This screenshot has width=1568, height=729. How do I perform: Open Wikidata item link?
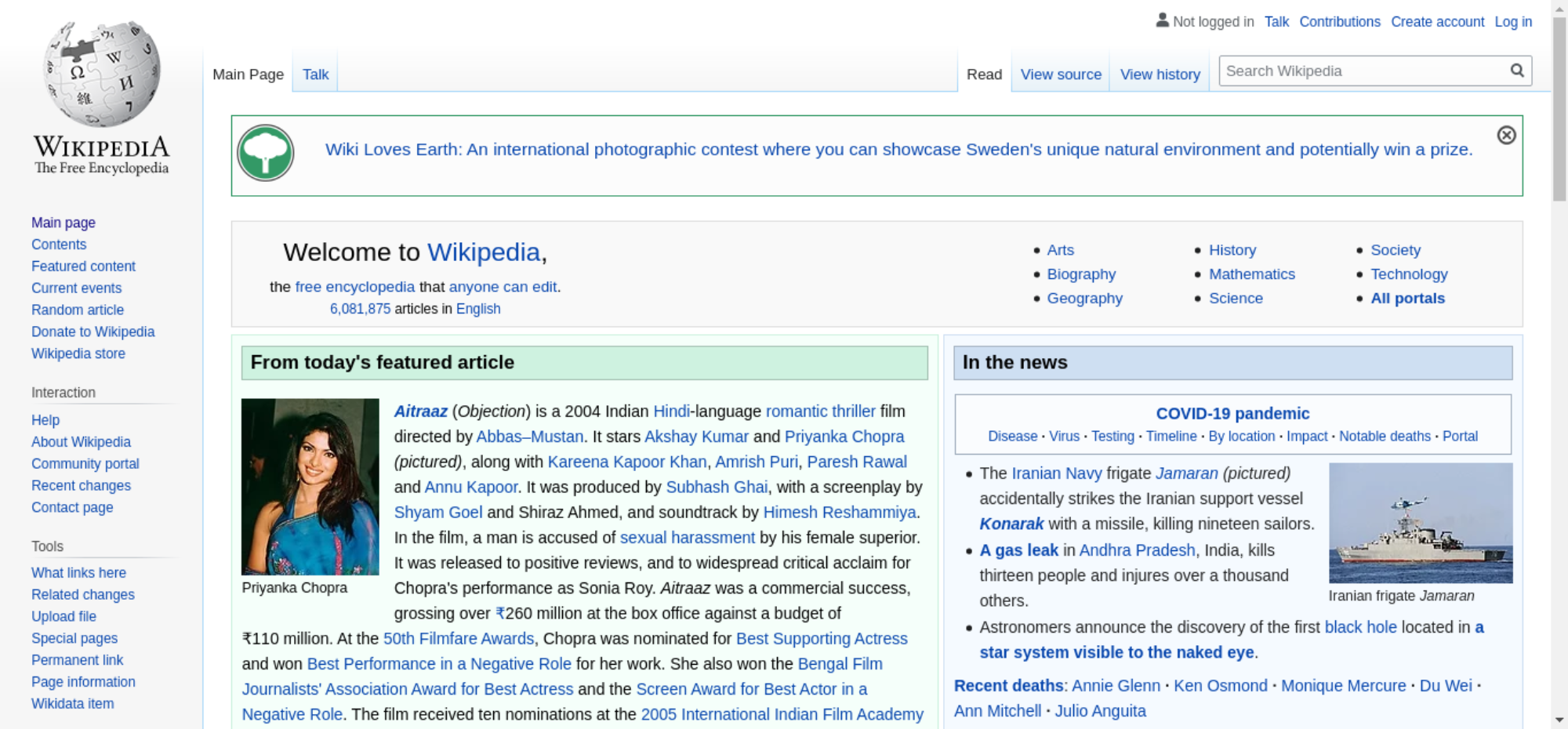tap(72, 705)
